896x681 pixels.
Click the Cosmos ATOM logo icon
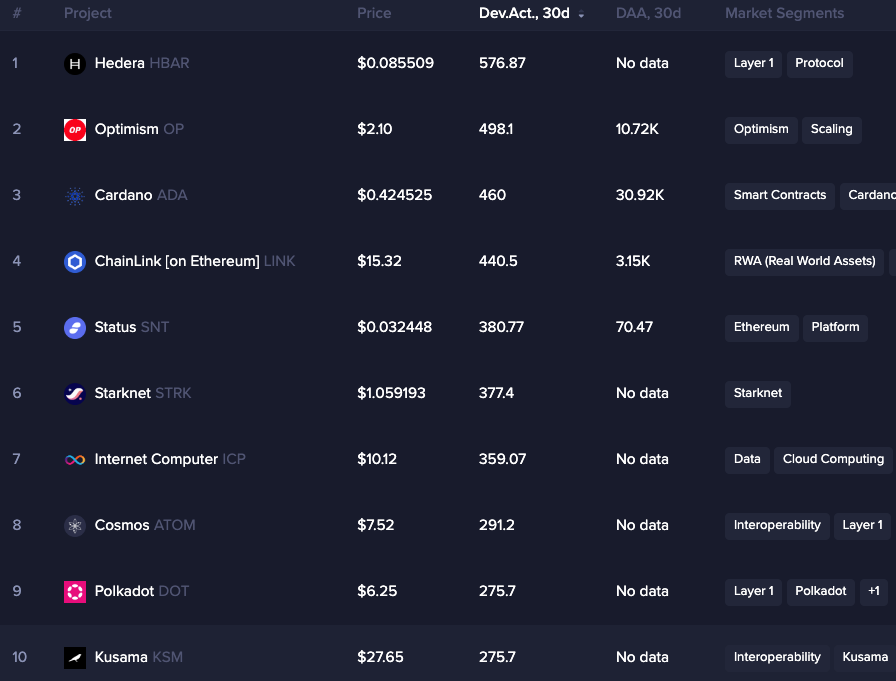[75, 526]
